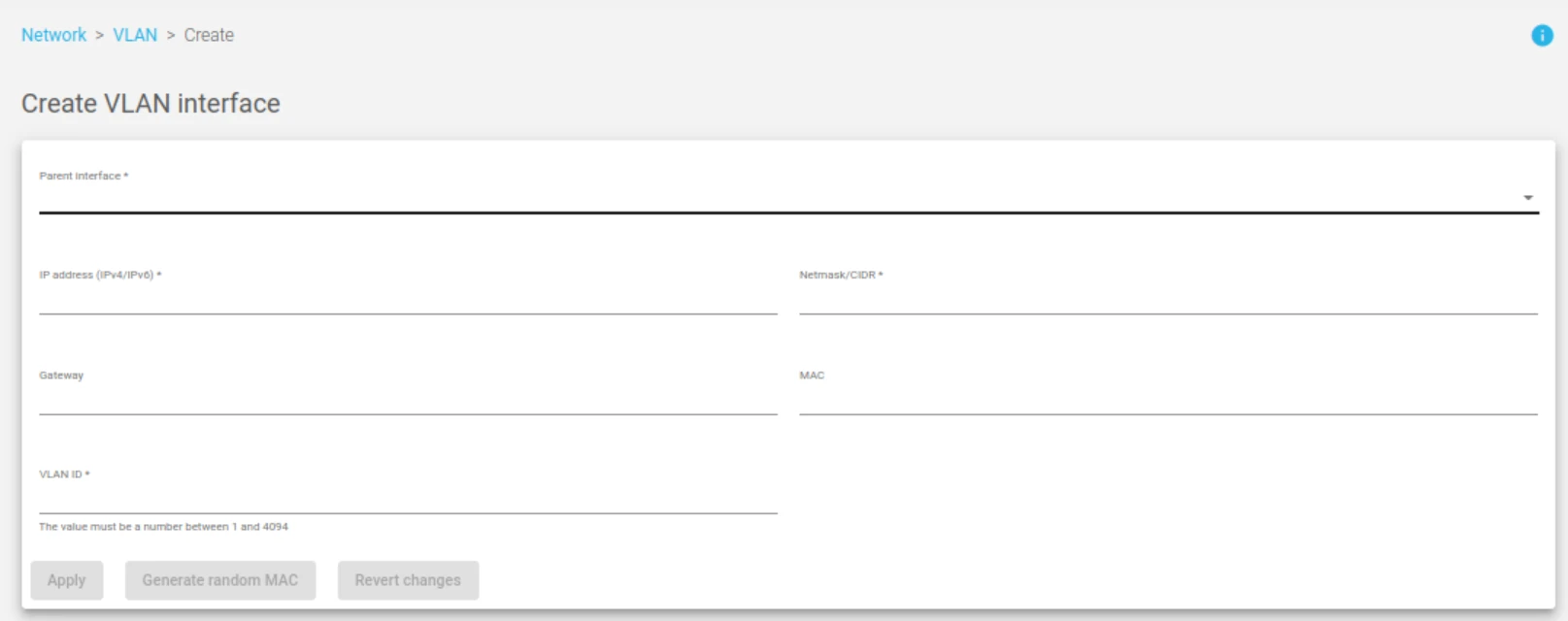
Task: Click the VLAN ID range hint text
Action: click(163, 527)
